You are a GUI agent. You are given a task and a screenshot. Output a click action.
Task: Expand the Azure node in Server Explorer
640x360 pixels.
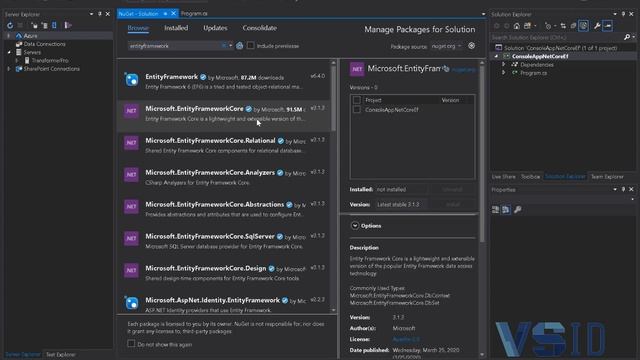click(9, 36)
